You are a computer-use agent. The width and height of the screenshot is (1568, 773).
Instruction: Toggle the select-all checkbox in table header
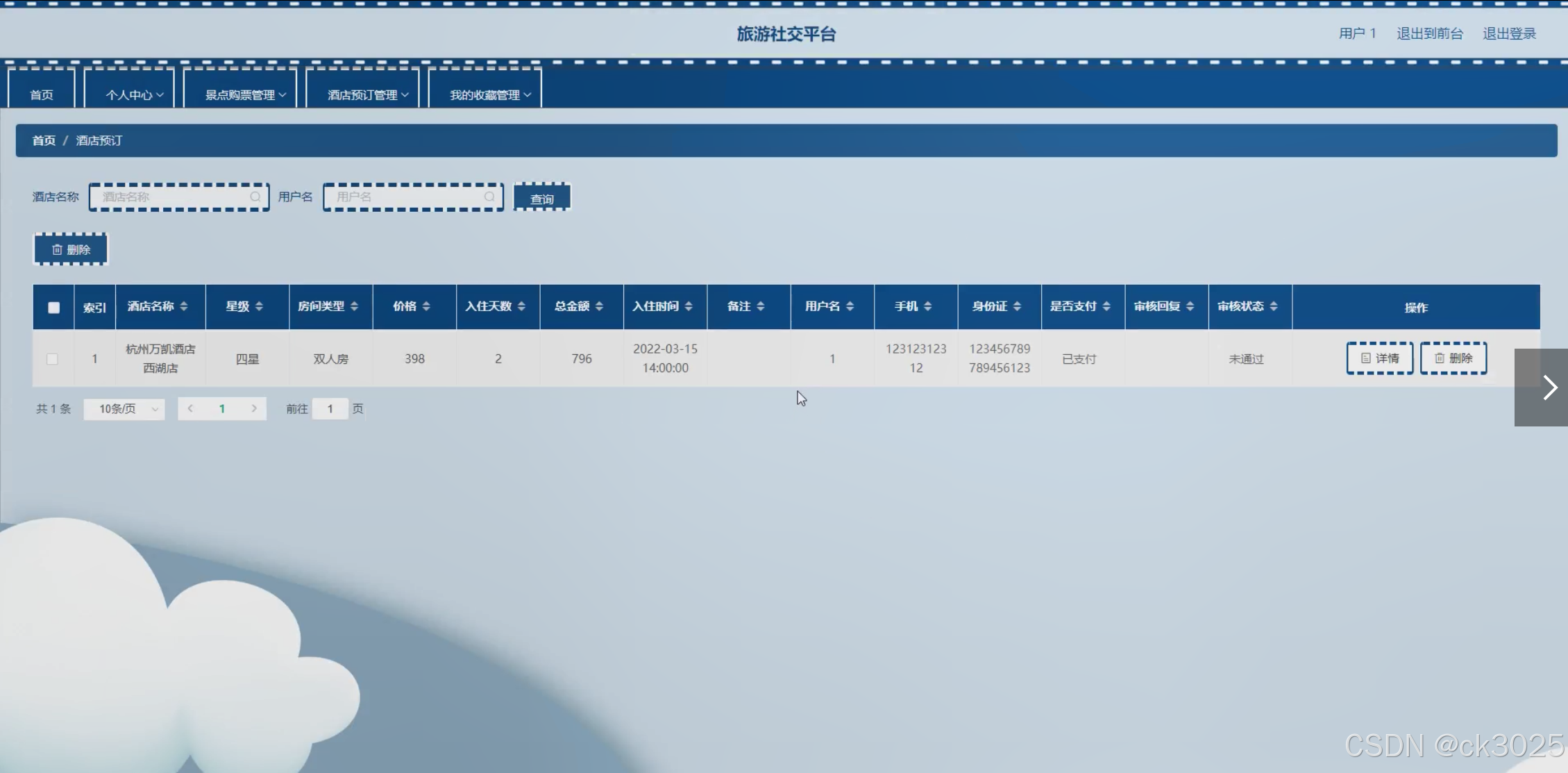pos(53,307)
